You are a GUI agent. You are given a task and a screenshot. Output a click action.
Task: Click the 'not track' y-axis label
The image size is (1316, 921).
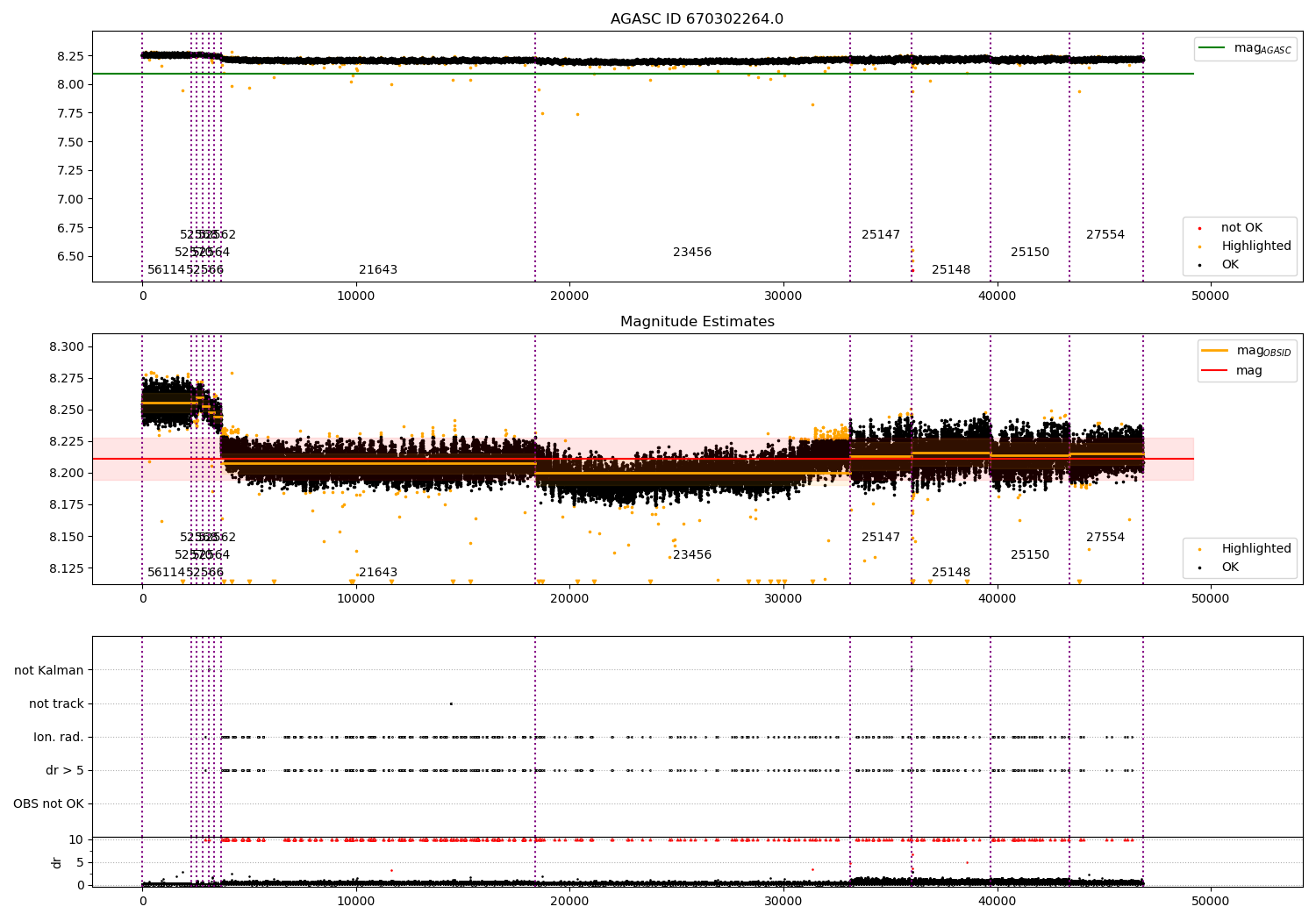[x=56, y=703]
